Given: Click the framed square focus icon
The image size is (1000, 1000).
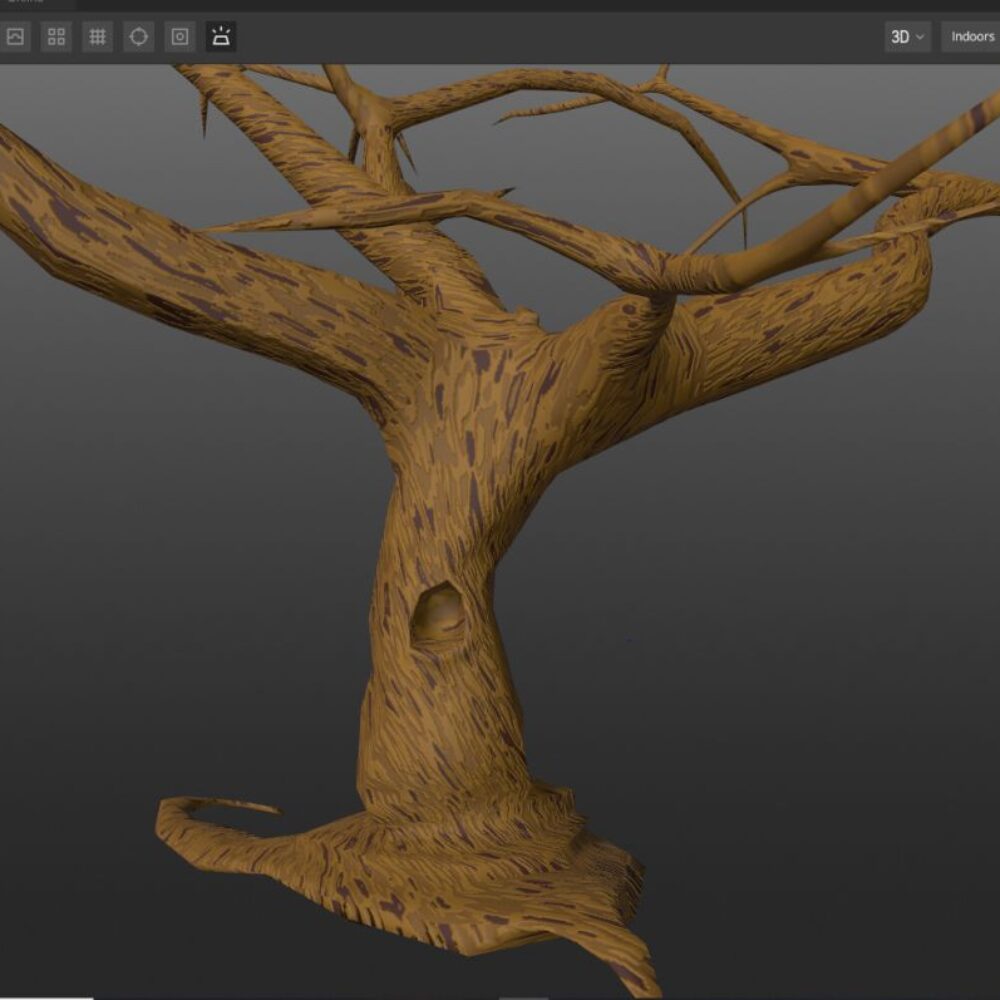Looking at the screenshot, I should tap(180, 37).
